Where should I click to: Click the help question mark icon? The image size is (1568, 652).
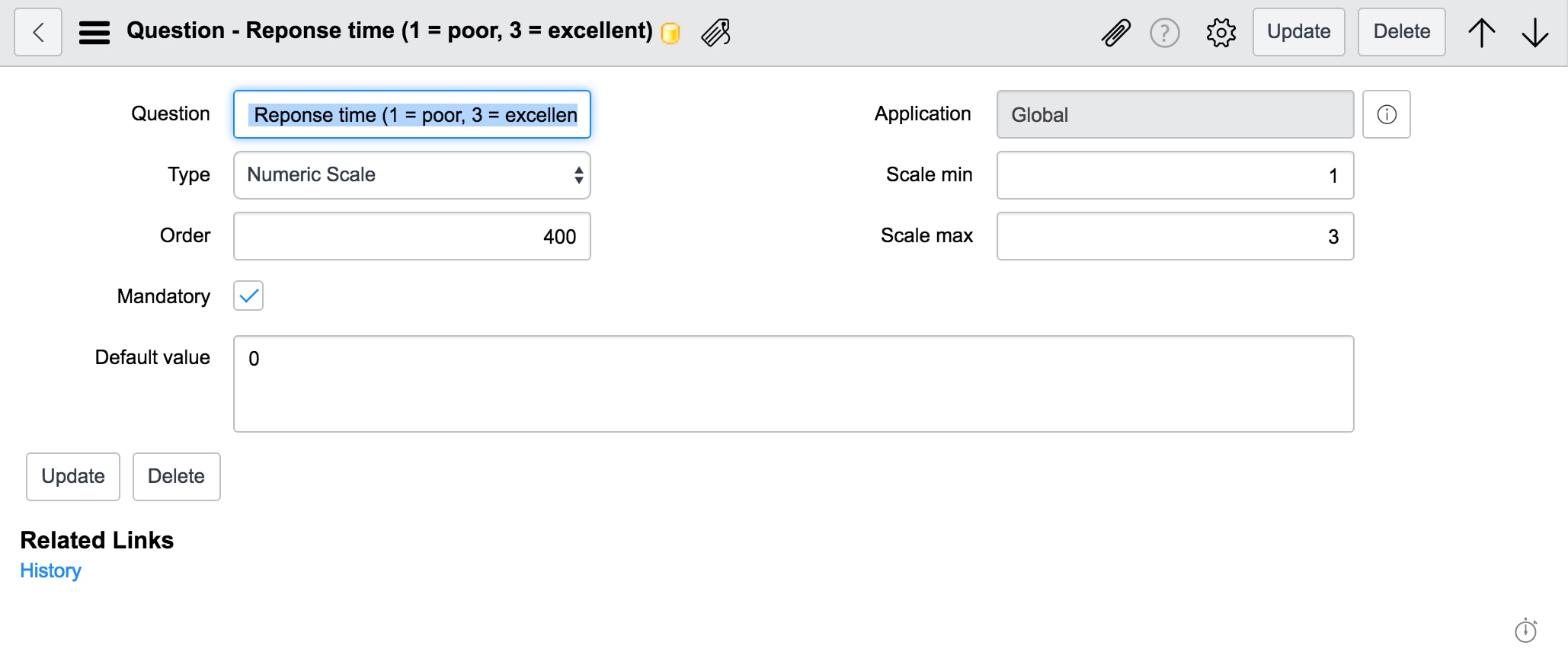point(1164,33)
